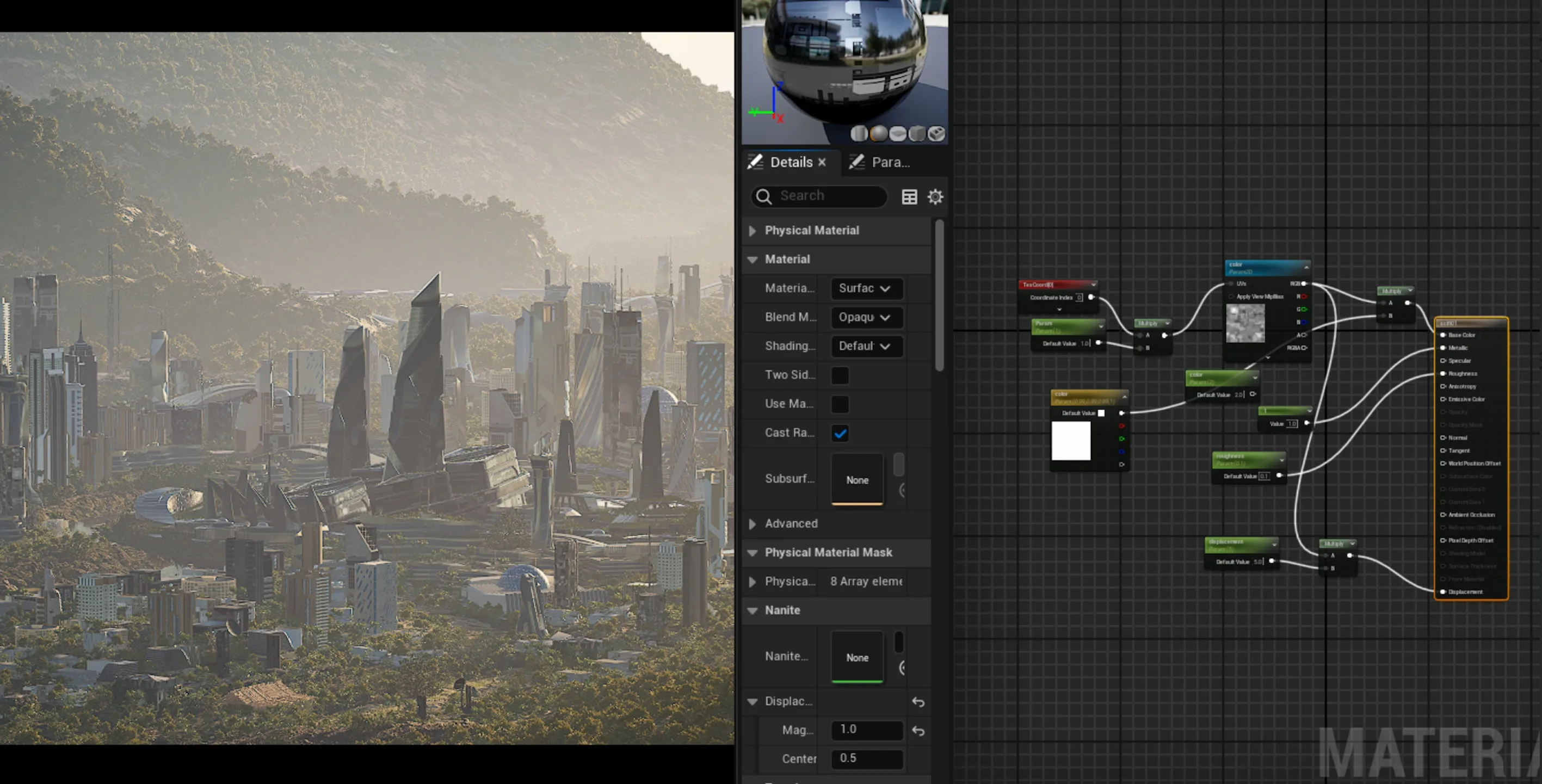Select the plane preview mesh shape
1542x784 pixels.
click(x=897, y=133)
